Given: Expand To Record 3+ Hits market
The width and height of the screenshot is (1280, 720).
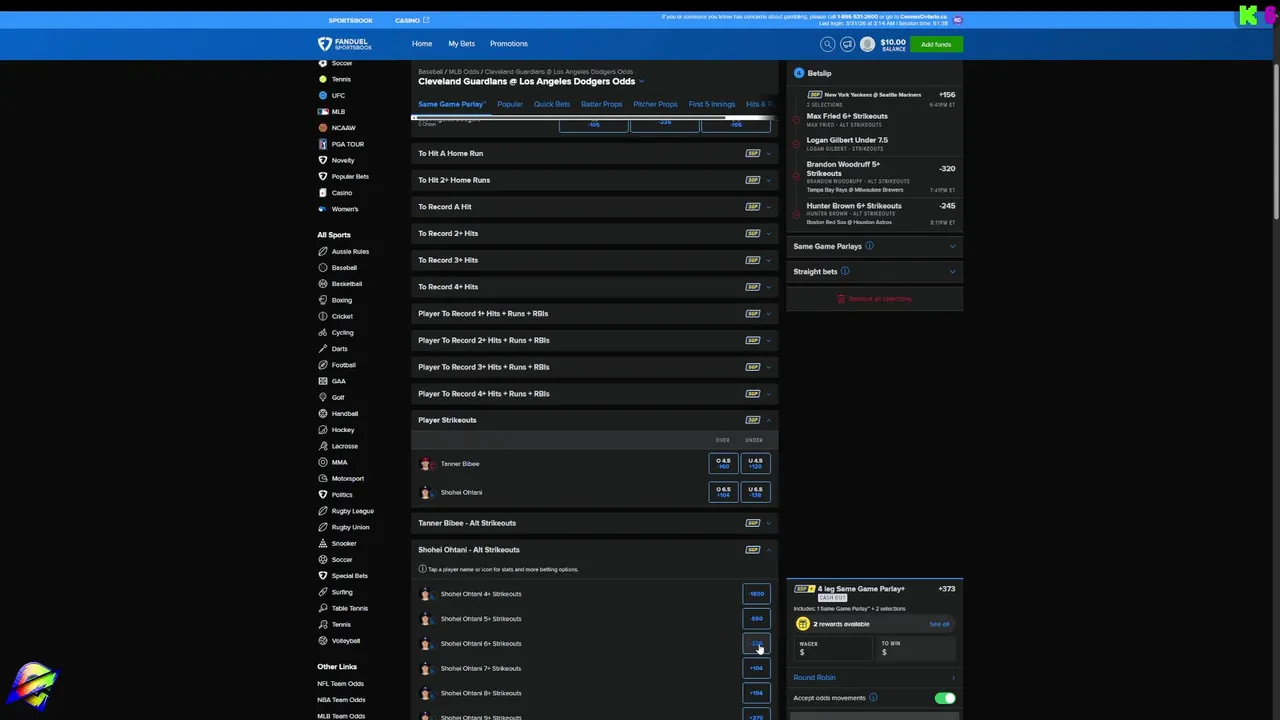Looking at the screenshot, I should click(x=595, y=260).
